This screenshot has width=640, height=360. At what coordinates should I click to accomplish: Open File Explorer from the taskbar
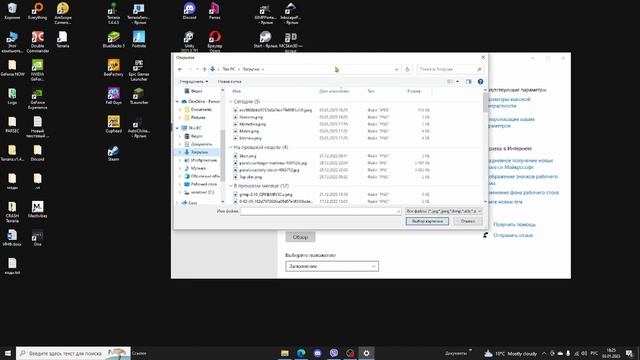(285, 353)
